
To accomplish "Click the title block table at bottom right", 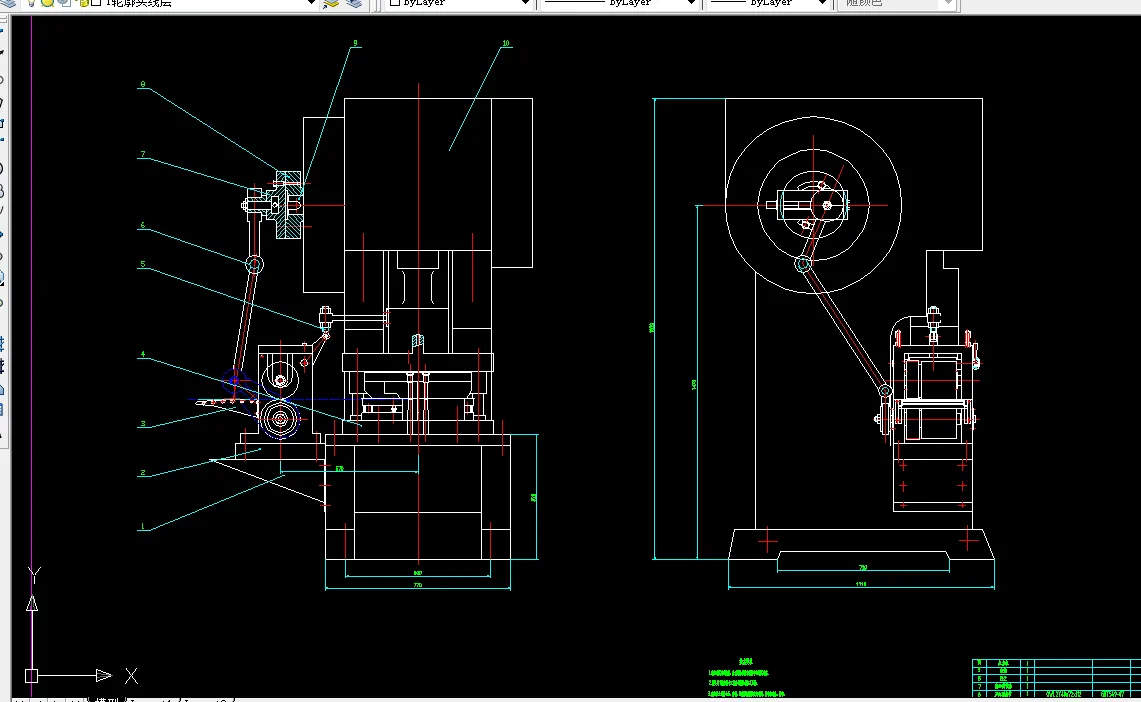I will tap(1056, 678).
